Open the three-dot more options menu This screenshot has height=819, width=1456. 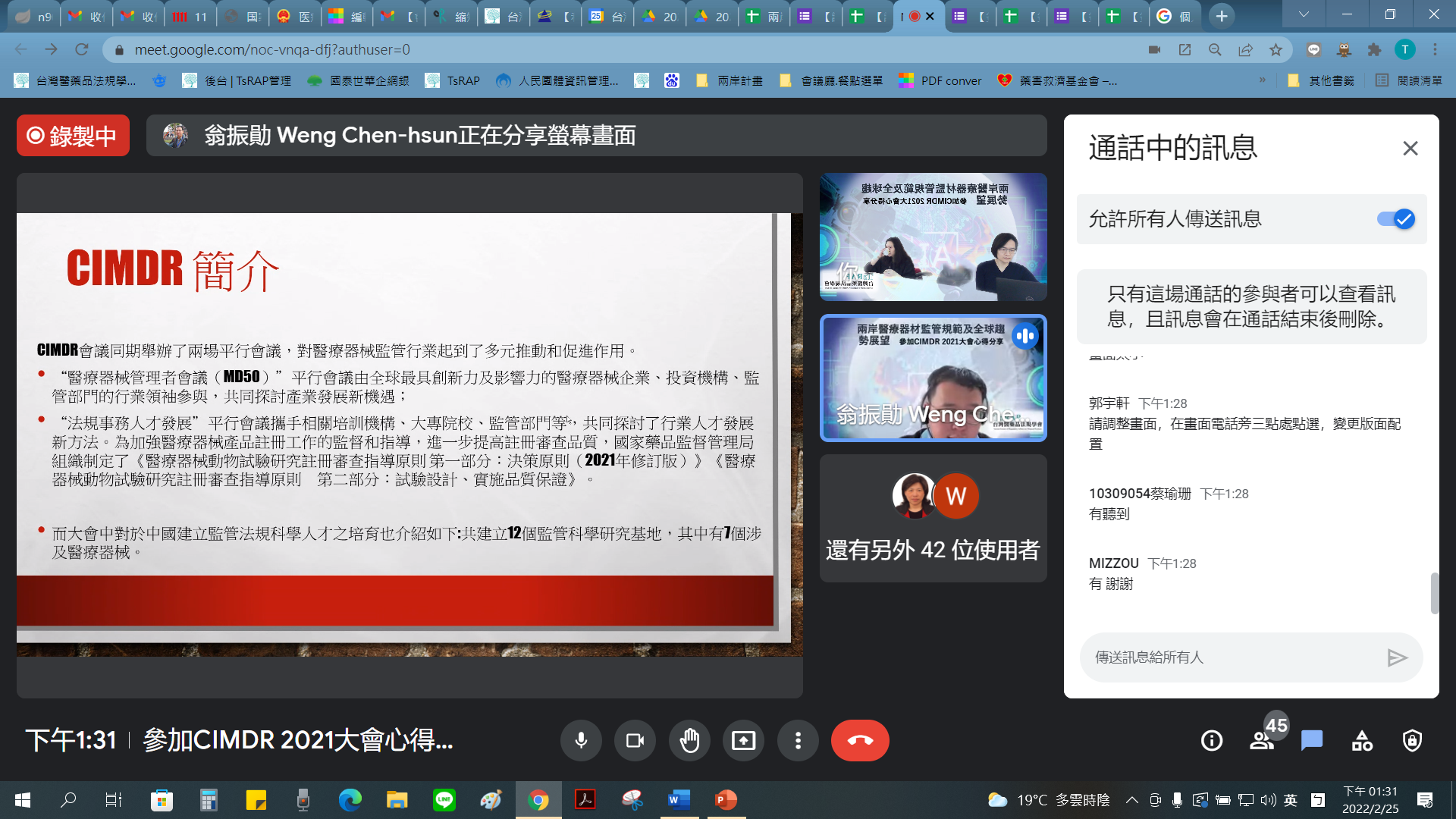click(798, 741)
